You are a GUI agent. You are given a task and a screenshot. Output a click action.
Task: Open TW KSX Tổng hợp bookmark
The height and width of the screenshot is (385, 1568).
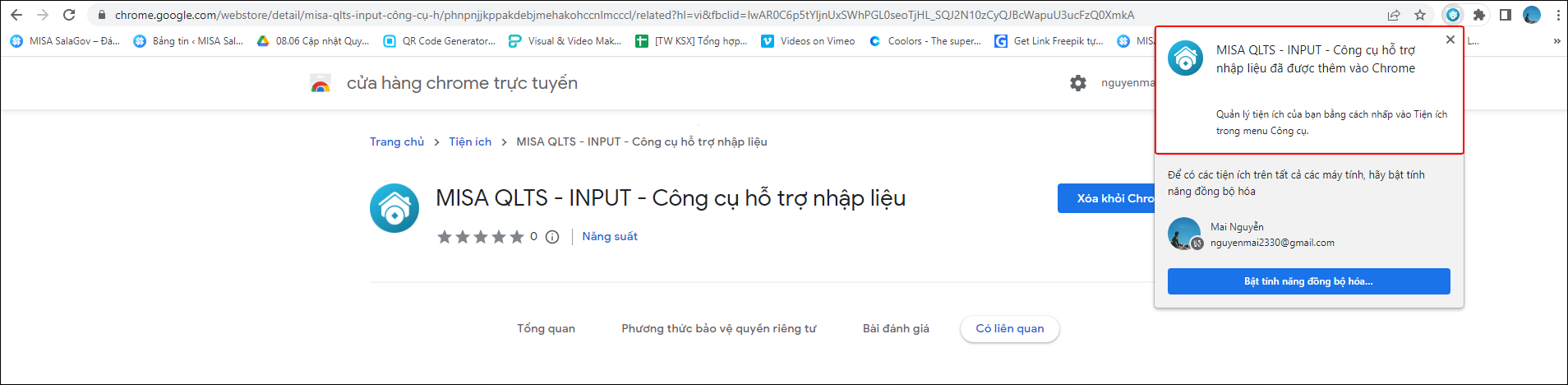tap(691, 40)
